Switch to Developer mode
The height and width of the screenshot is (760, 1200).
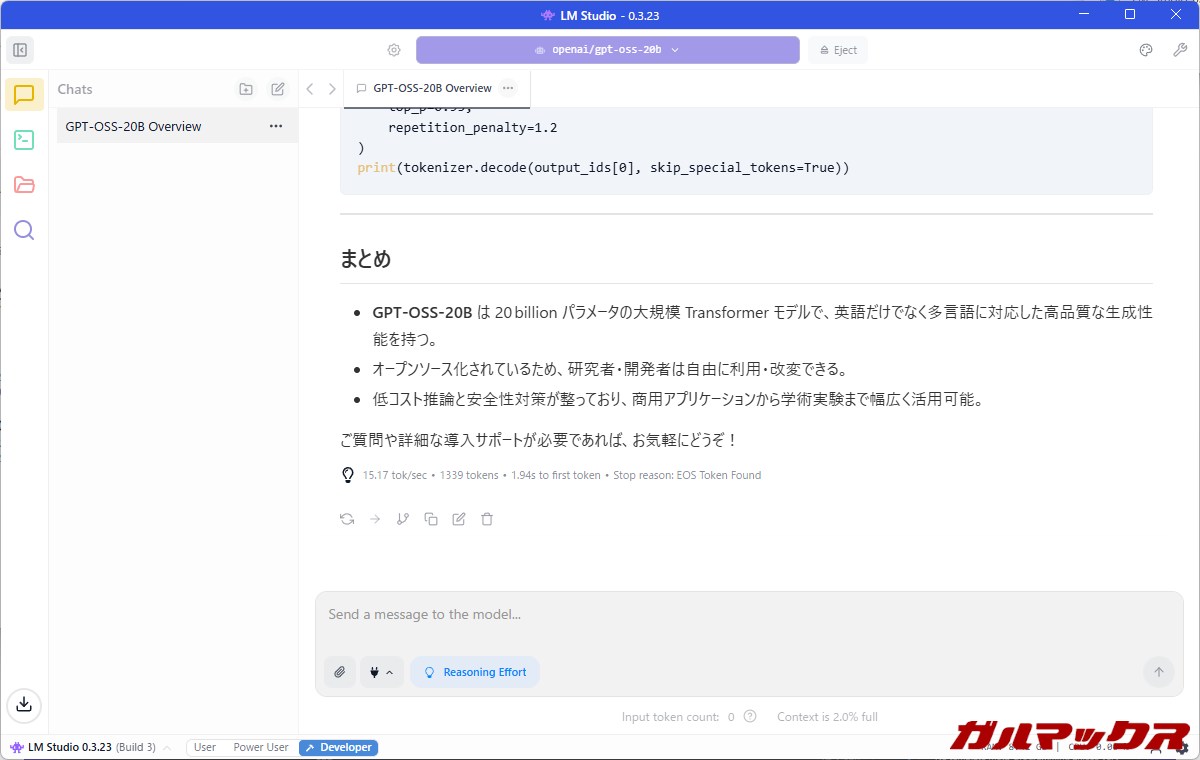338,748
